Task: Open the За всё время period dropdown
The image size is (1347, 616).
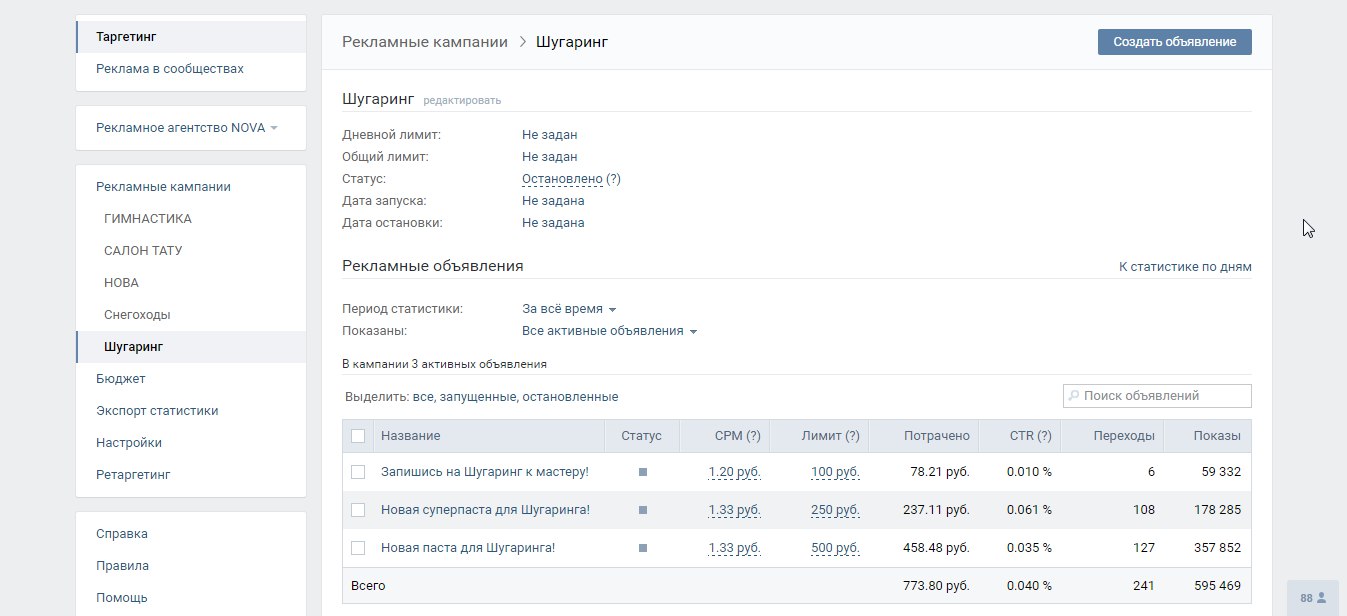Action: pos(569,309)
